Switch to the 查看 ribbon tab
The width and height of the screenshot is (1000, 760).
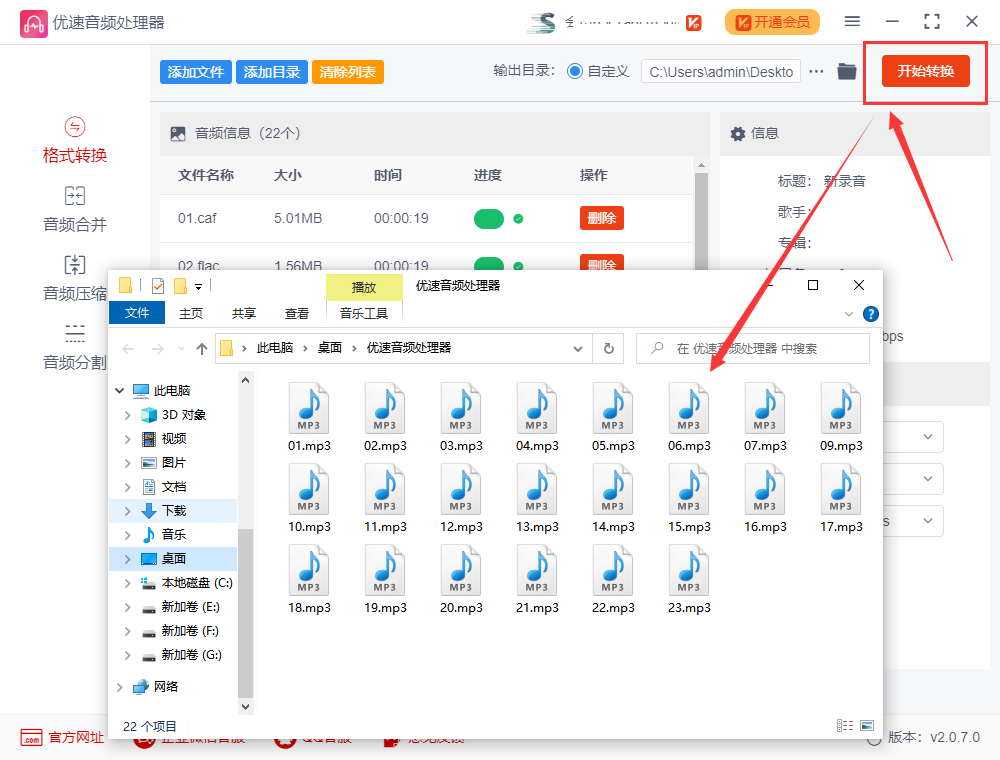click(297, 313)
